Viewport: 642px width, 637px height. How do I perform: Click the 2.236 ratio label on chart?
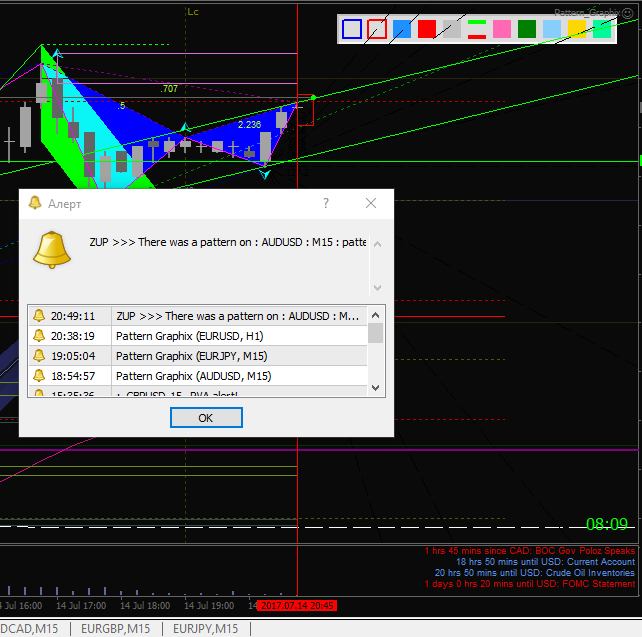(249, 124)
